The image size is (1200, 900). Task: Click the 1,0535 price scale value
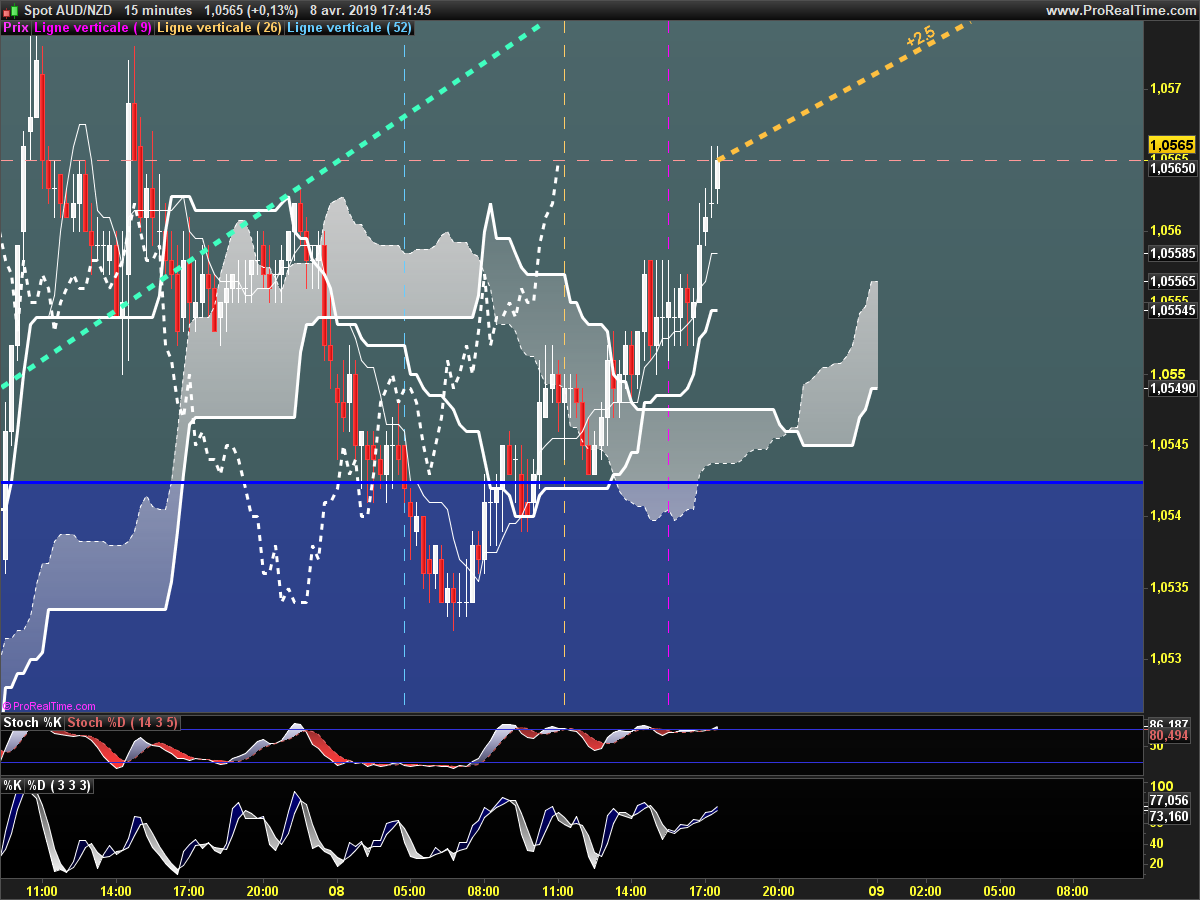tap(1170, 587)
